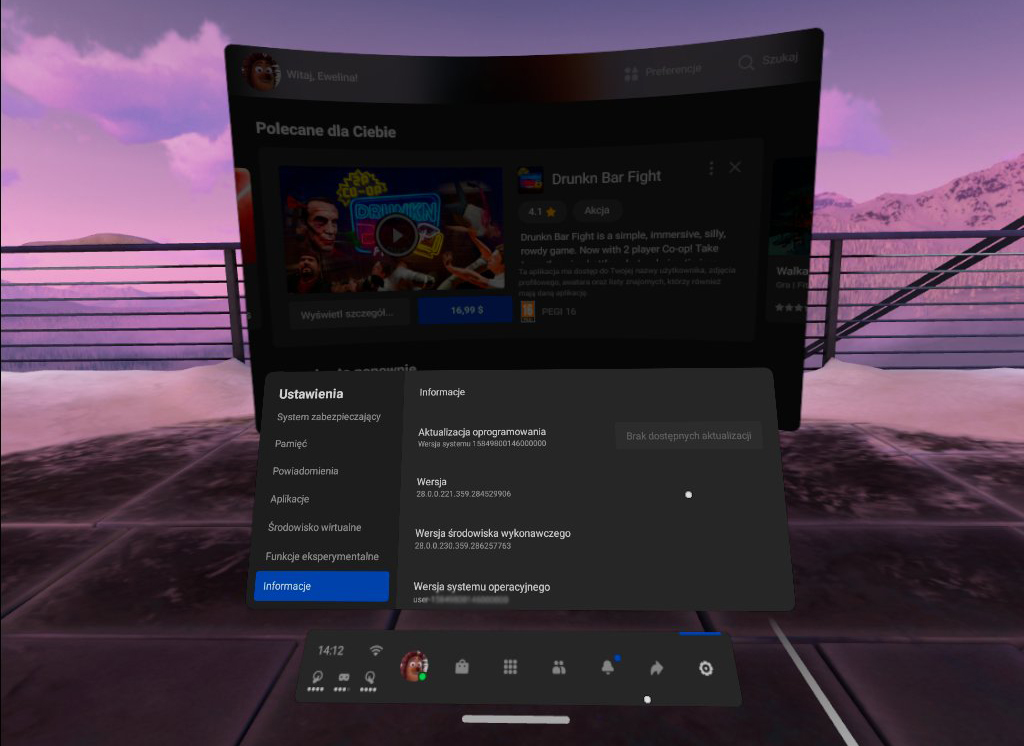
Task: Dismiss the Drunkn Bar Fight recommendation
Action: (x=735, y=167)
